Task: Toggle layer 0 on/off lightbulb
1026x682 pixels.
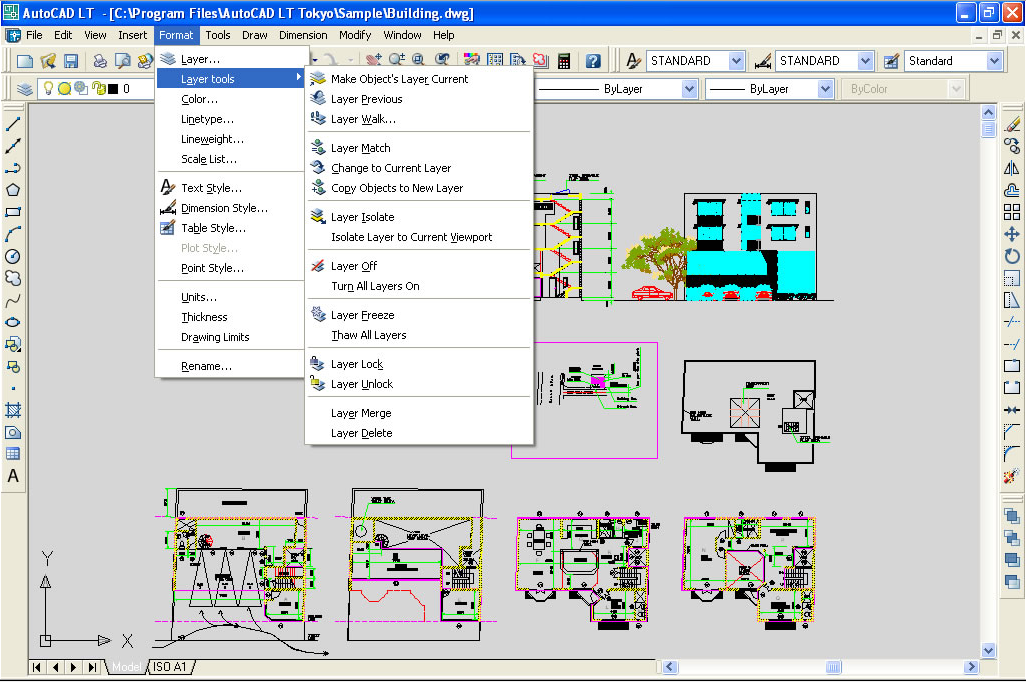Action: (x=48, y=88)
